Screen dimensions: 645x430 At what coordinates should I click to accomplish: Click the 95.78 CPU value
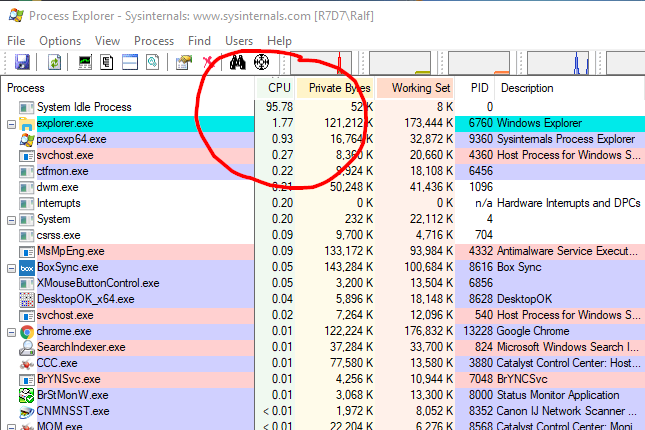click(279, 107)
